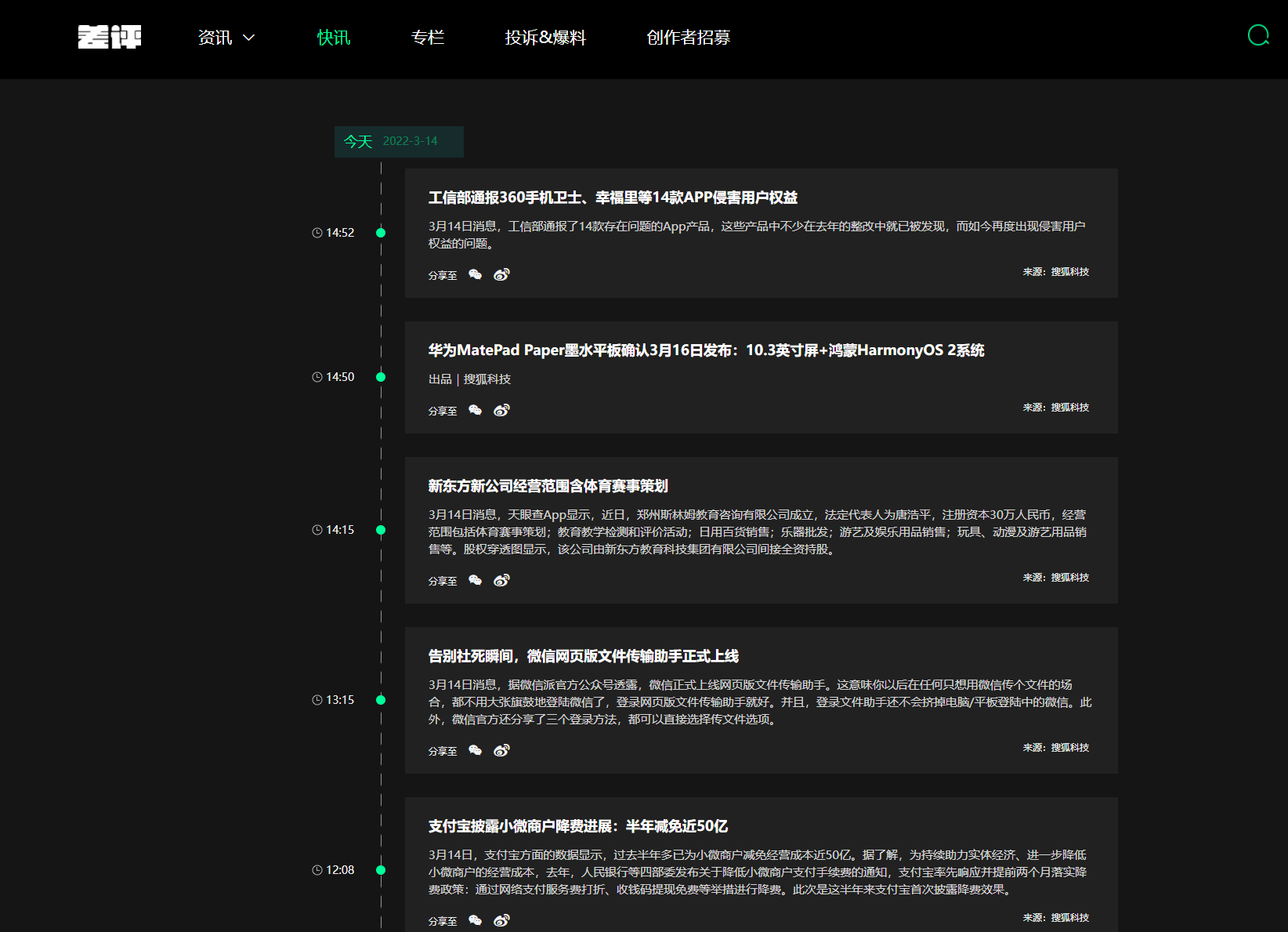Click the clock icon beside timestamp 14:52

pyautogui.click(x=317, y=232)
